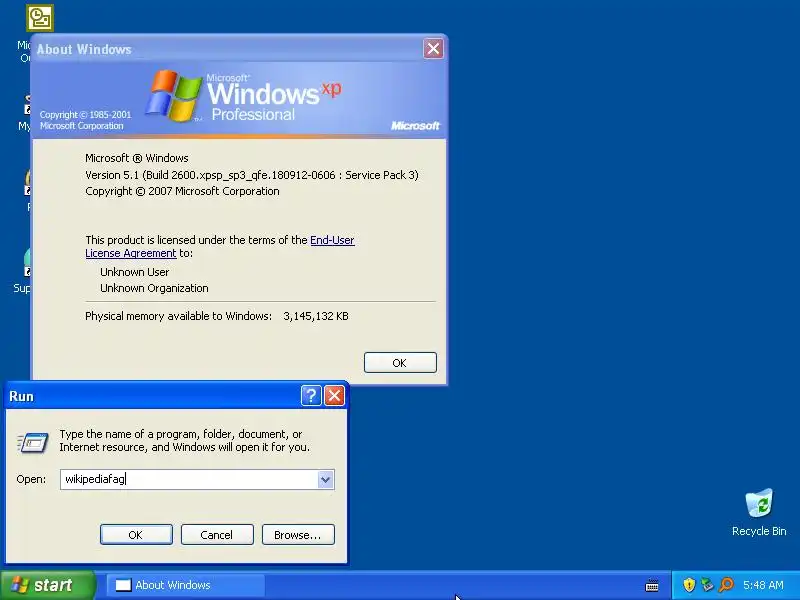Click the 'Microsoft ® Windows' text line
Image resolution: width=800 pixels, height=600 pixels.
137,158
